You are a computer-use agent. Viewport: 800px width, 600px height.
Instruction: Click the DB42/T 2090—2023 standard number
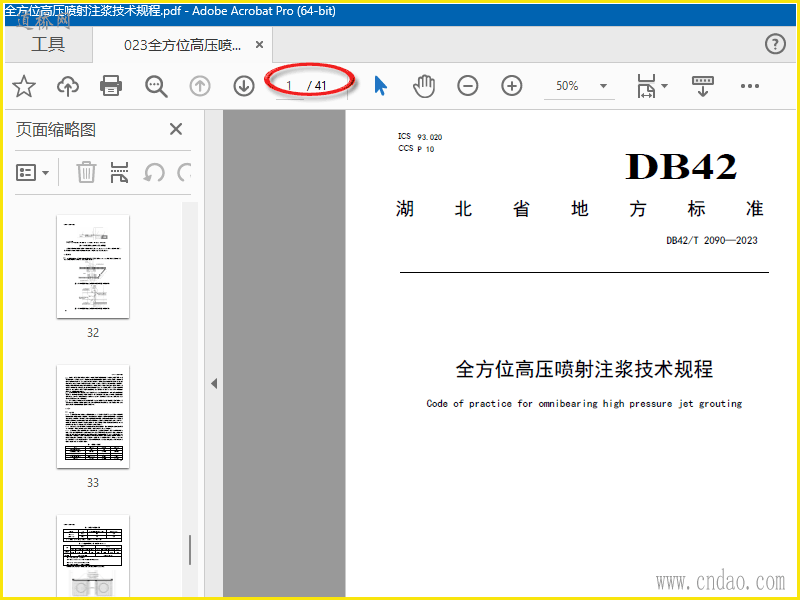click(712, 240)
